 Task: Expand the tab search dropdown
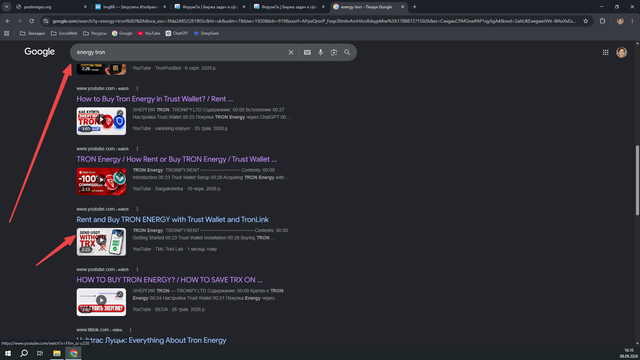7,7
